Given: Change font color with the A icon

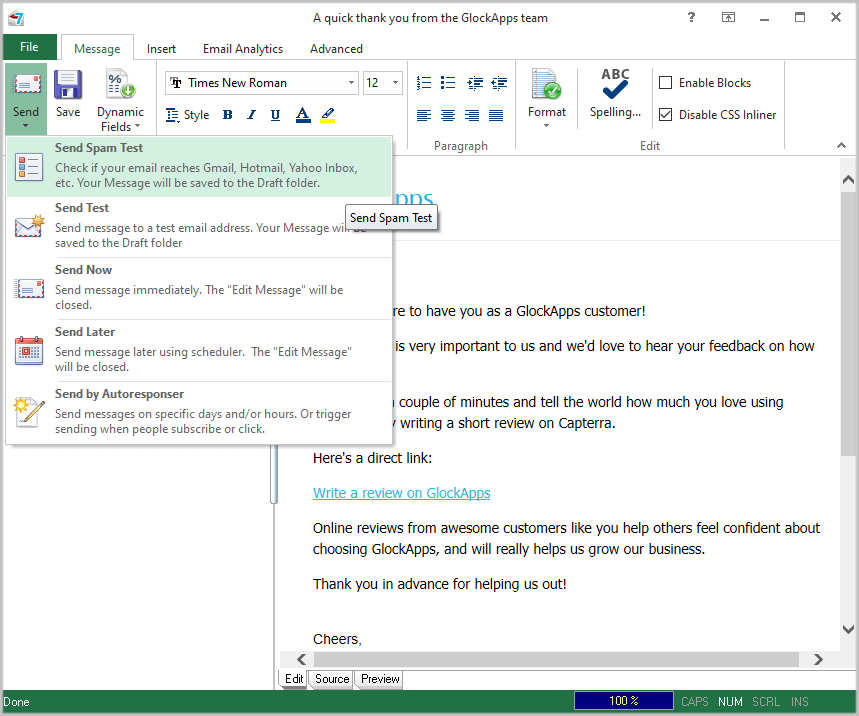Looking at the screenshot, I should click(x=302, y=114).
